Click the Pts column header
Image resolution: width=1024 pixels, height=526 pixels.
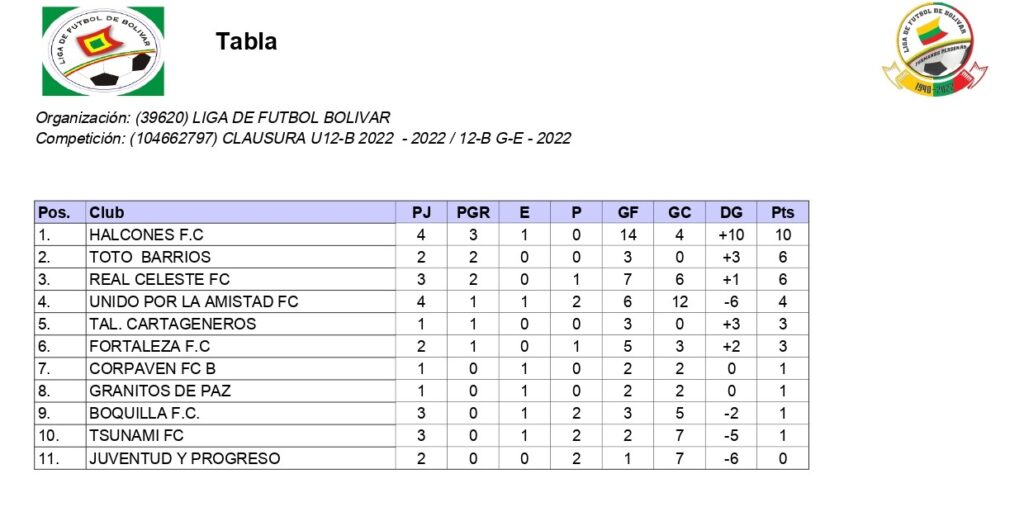coord(782,212)
